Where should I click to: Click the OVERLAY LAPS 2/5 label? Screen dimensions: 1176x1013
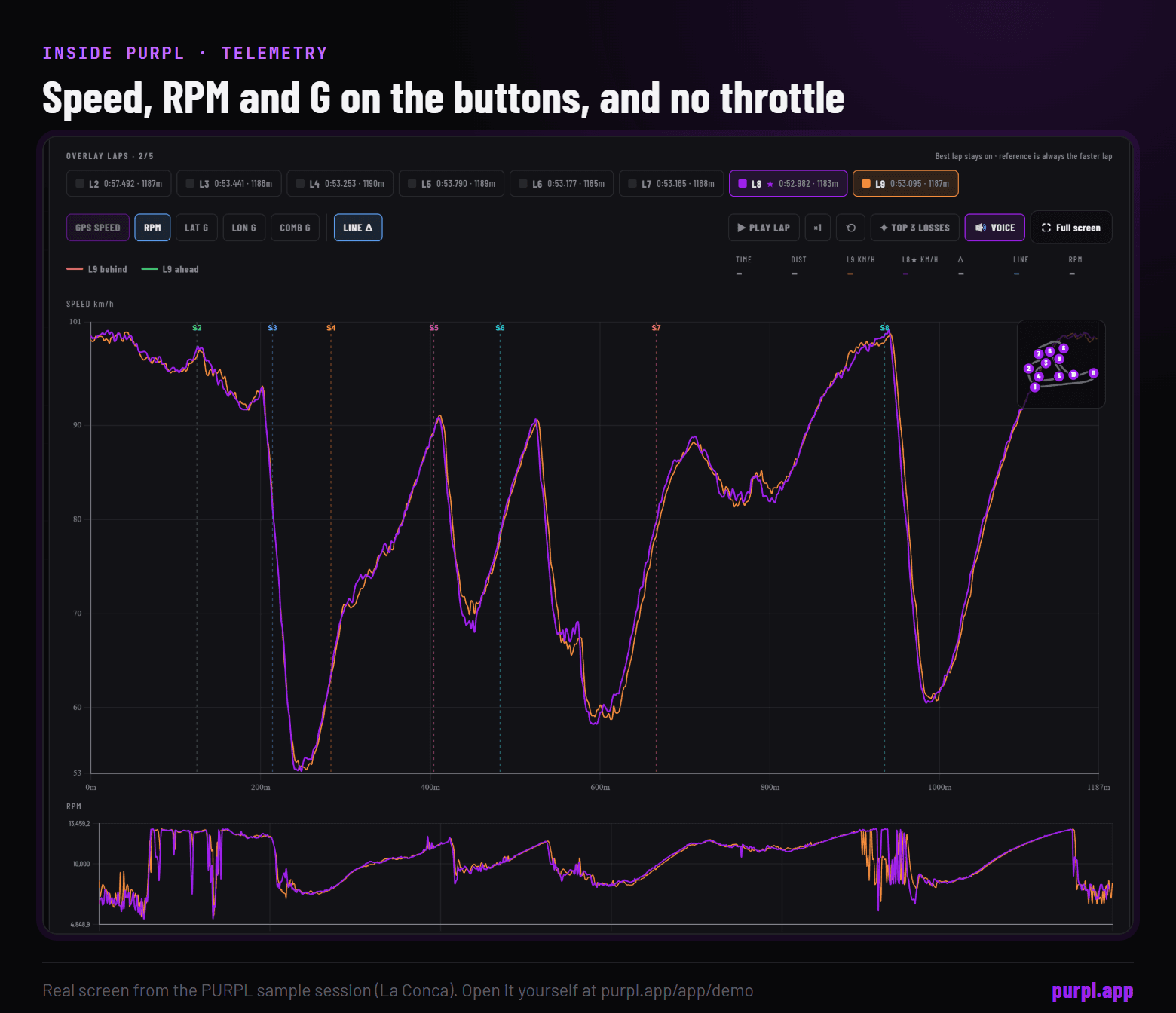(110, 156)
